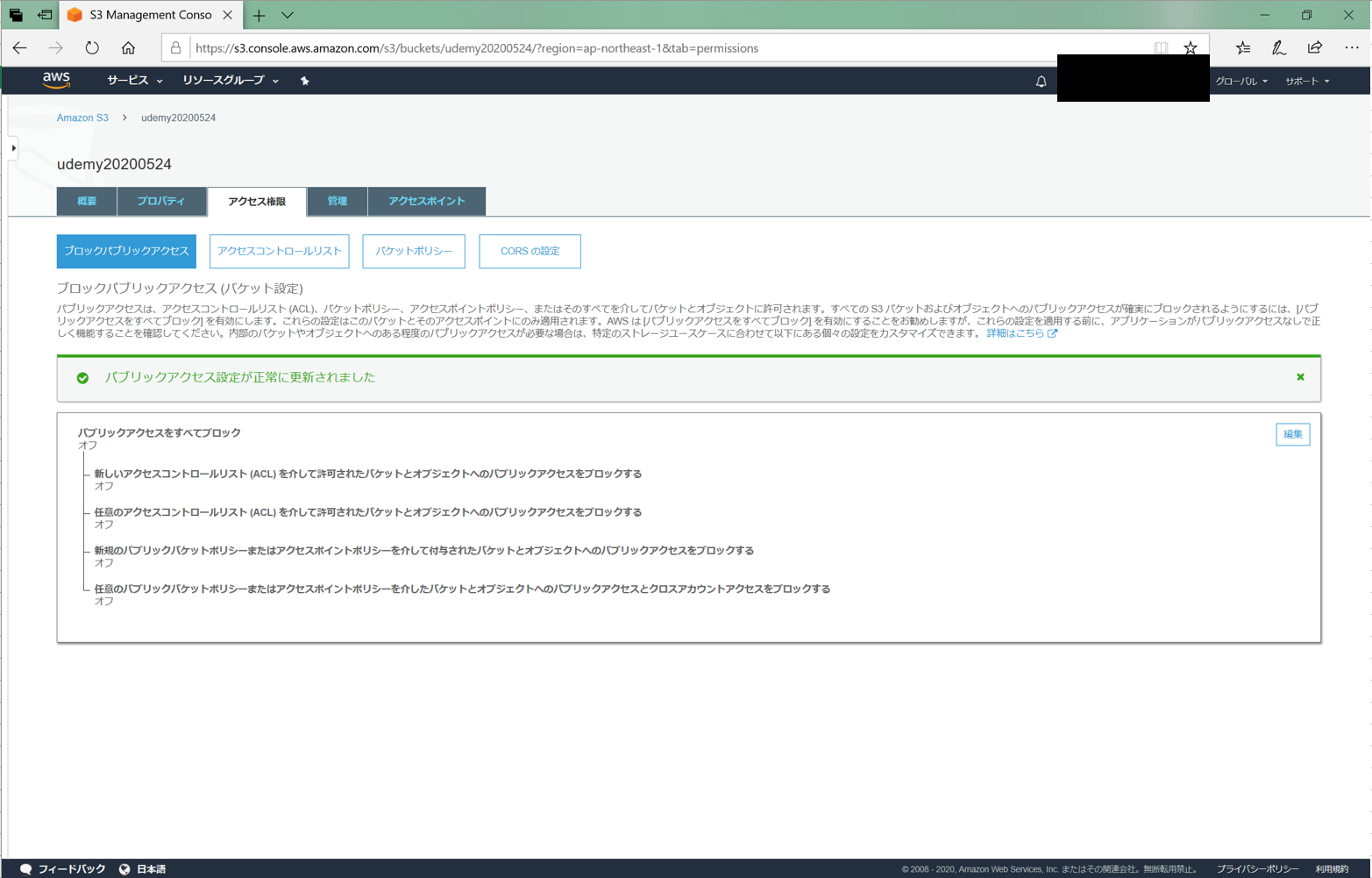Image resolution: width=1372 pixels, height=878 pixels.
Task: Open the 利用規約 footer link
Action: click(x=1332, y=869)
